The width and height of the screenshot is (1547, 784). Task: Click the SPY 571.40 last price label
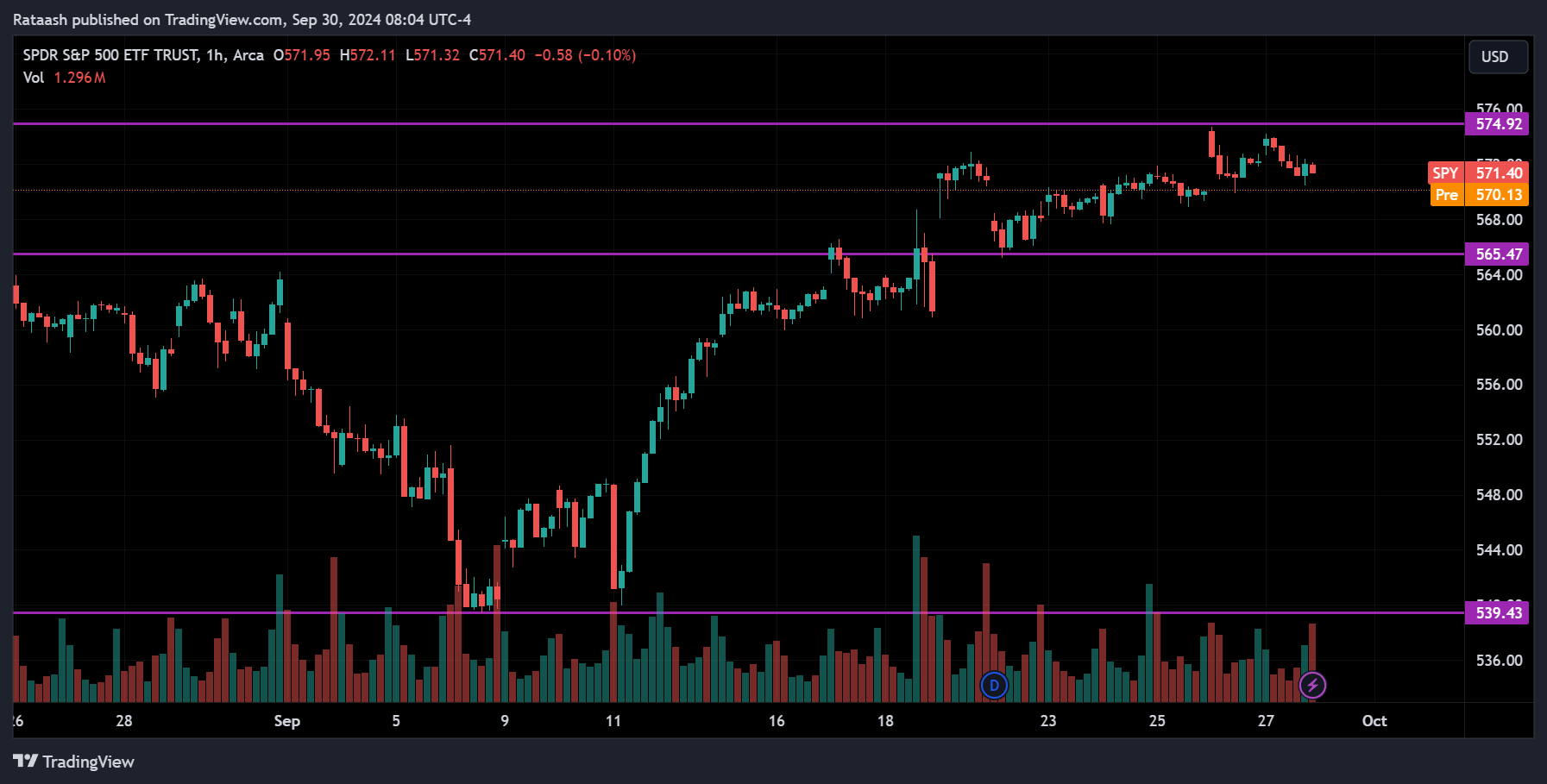click(x=1478, y=173)
